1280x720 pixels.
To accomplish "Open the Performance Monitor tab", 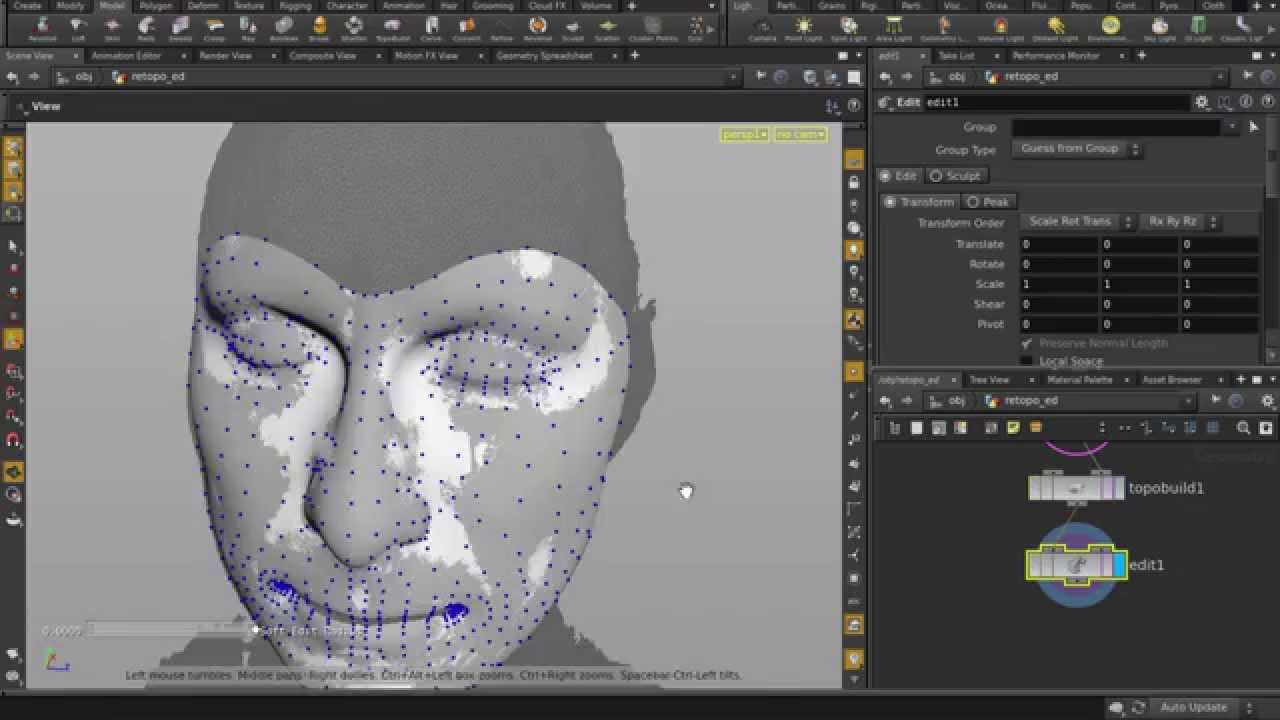I will pos(1056,56).
